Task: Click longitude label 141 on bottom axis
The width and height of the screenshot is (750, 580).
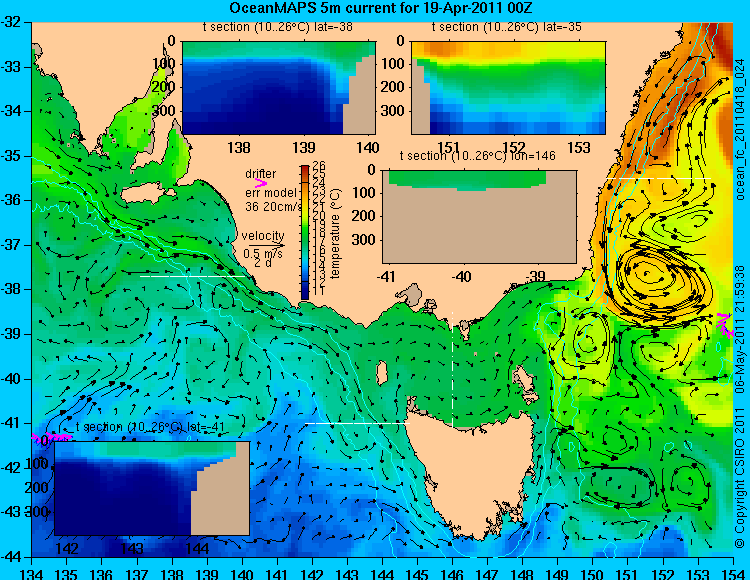Action: pos(277,574)
